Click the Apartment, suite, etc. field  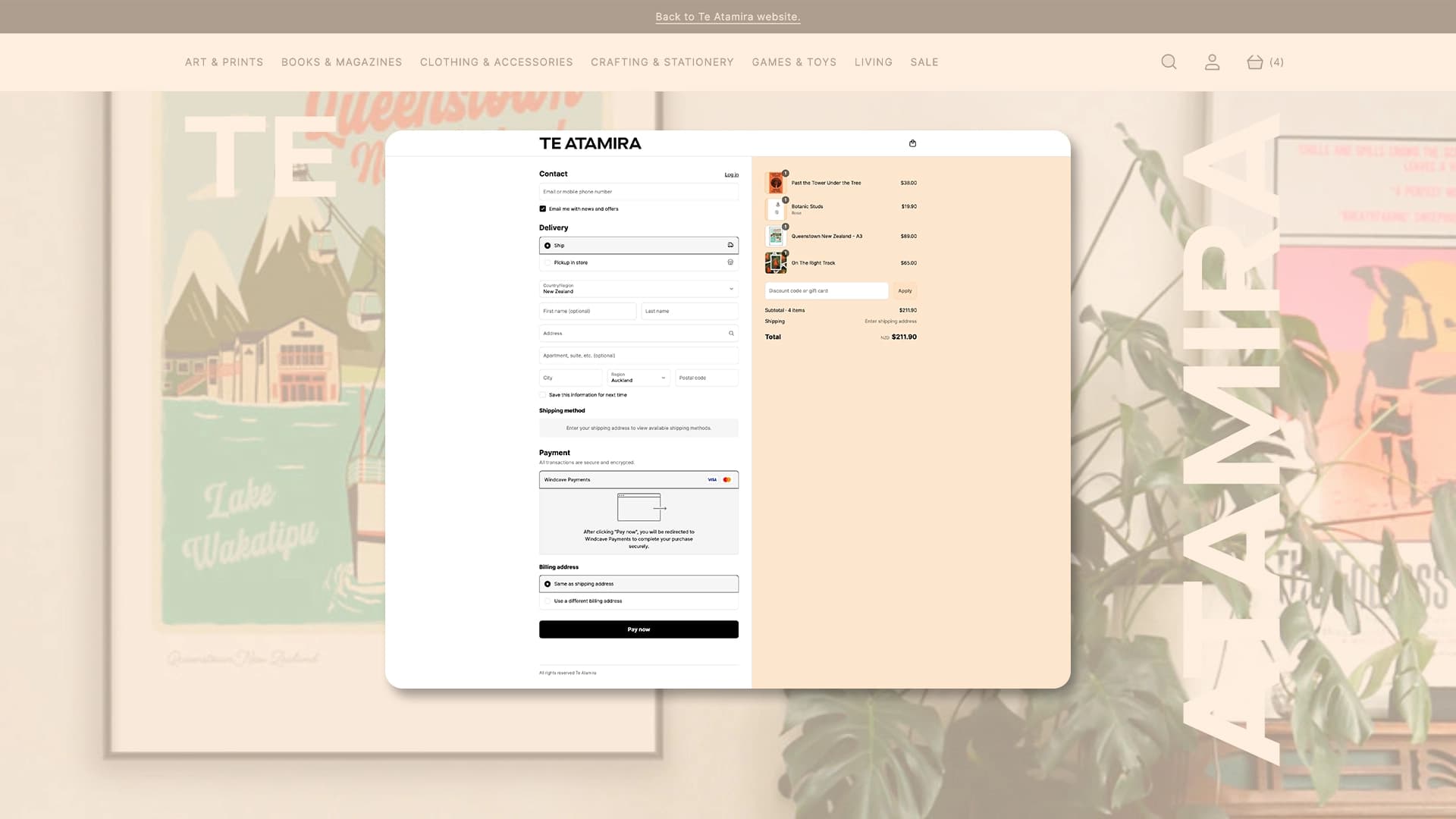click(639, 355)
